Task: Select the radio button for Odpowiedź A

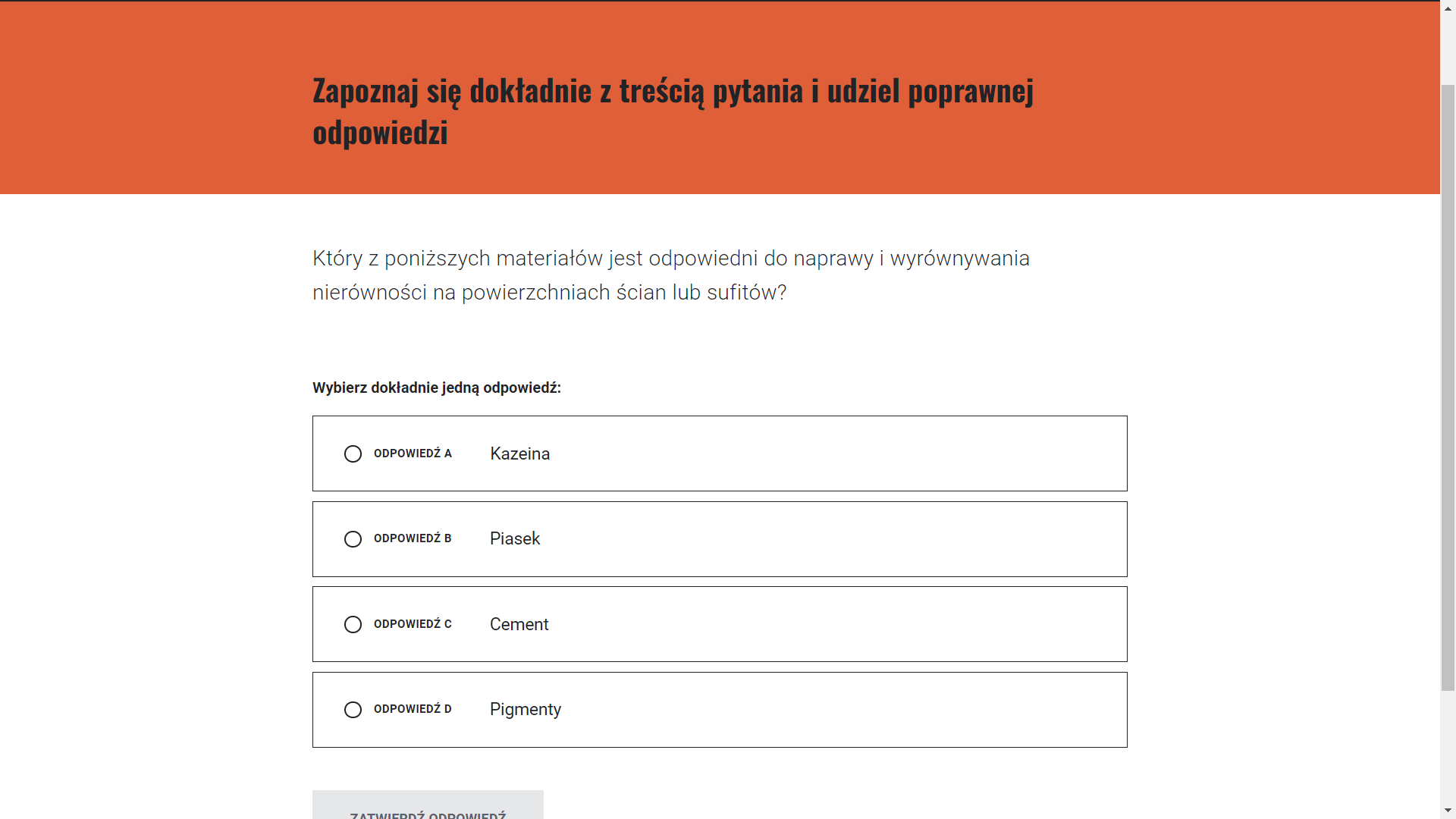Action: click(x=353, y=453)
